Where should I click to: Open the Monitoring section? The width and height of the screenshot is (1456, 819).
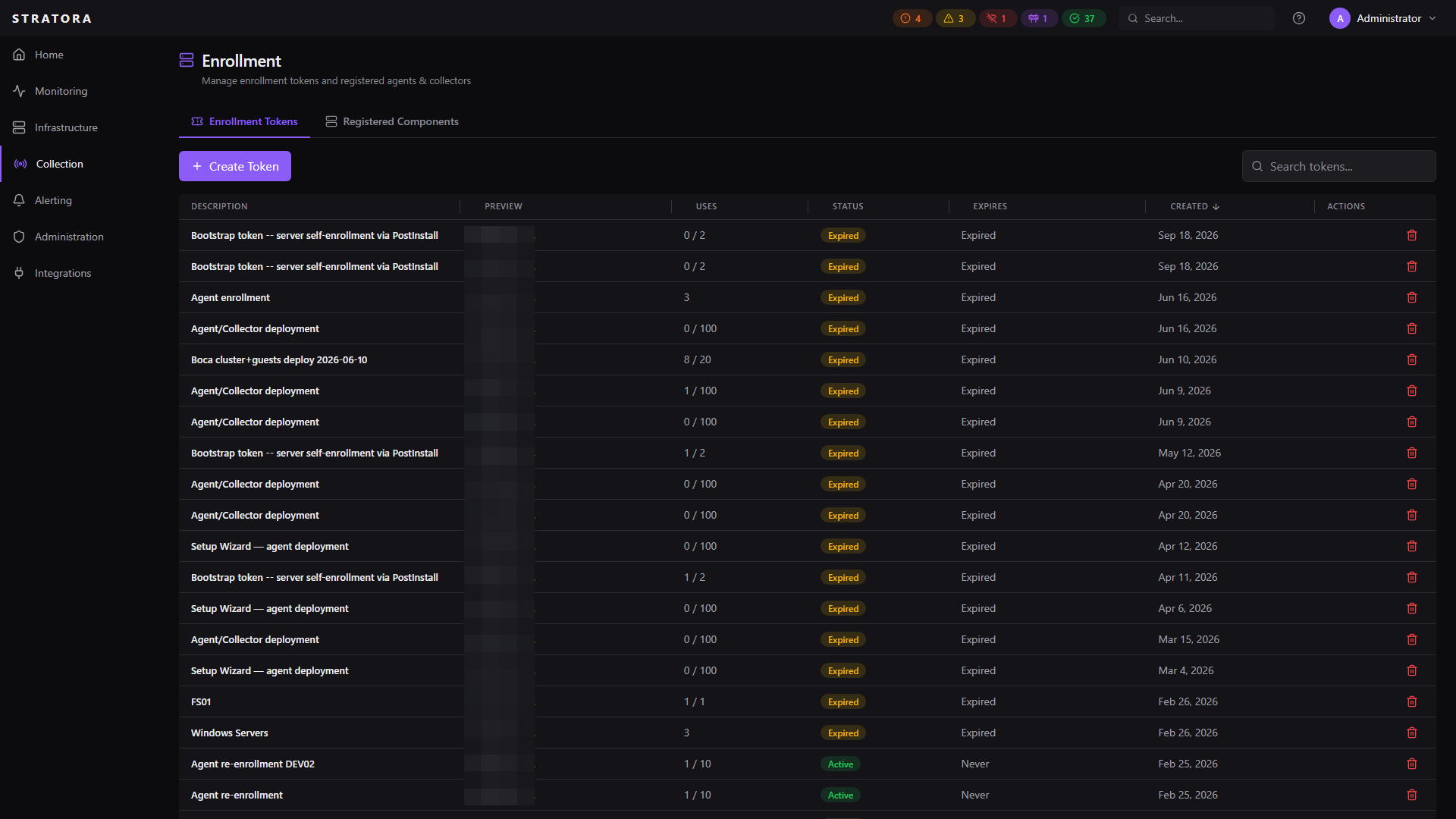pyautogui.click(x=61, y=91)
